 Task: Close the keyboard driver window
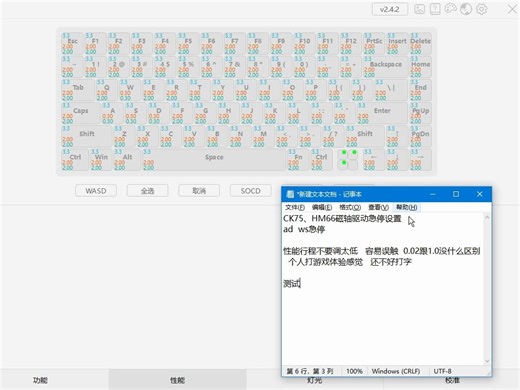[512, 9]
